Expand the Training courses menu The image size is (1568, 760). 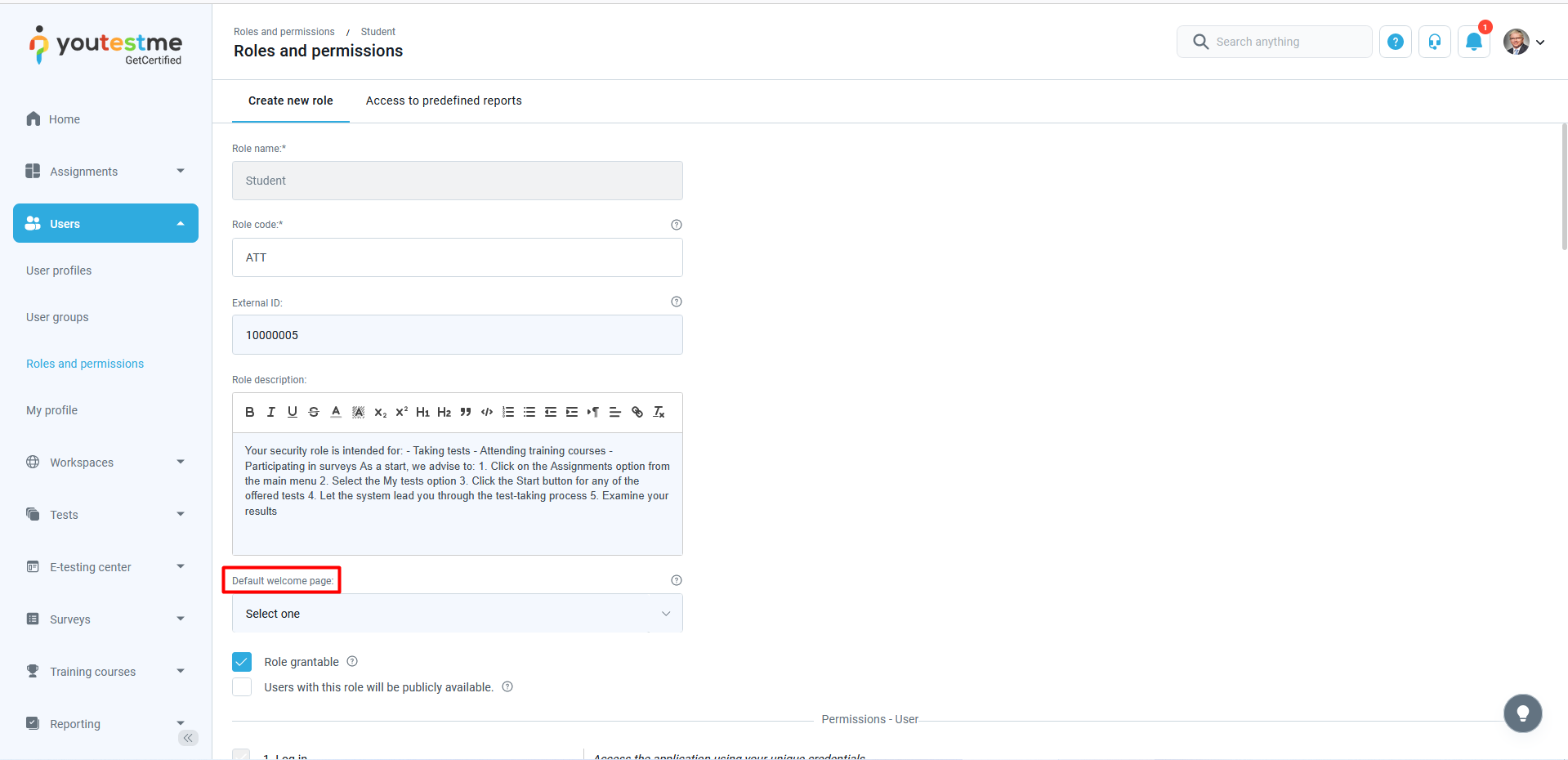[105, 672]
